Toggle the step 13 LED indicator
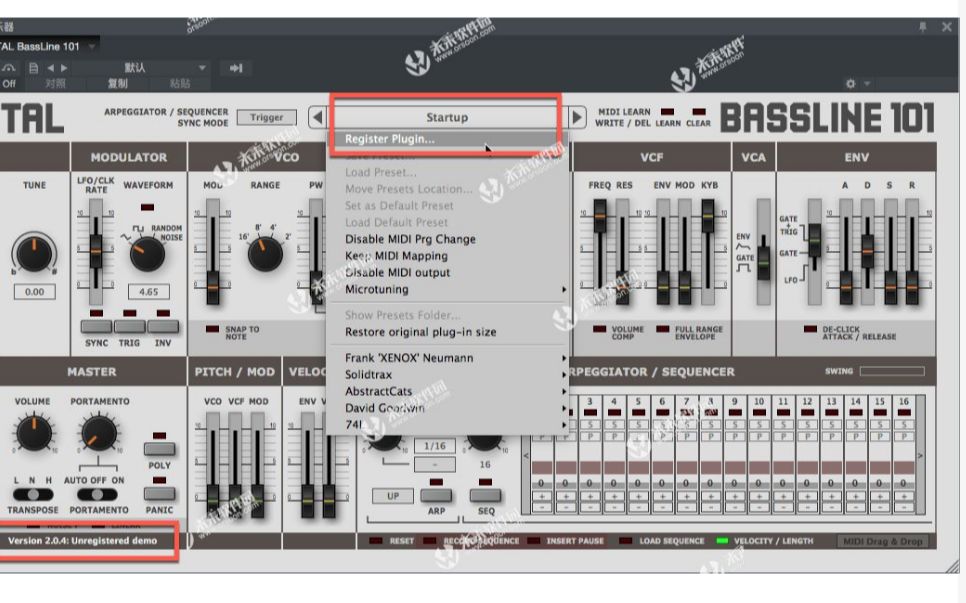Image resolution: width=966 pixels, height=603 pixels. click(x=832, y=413)
